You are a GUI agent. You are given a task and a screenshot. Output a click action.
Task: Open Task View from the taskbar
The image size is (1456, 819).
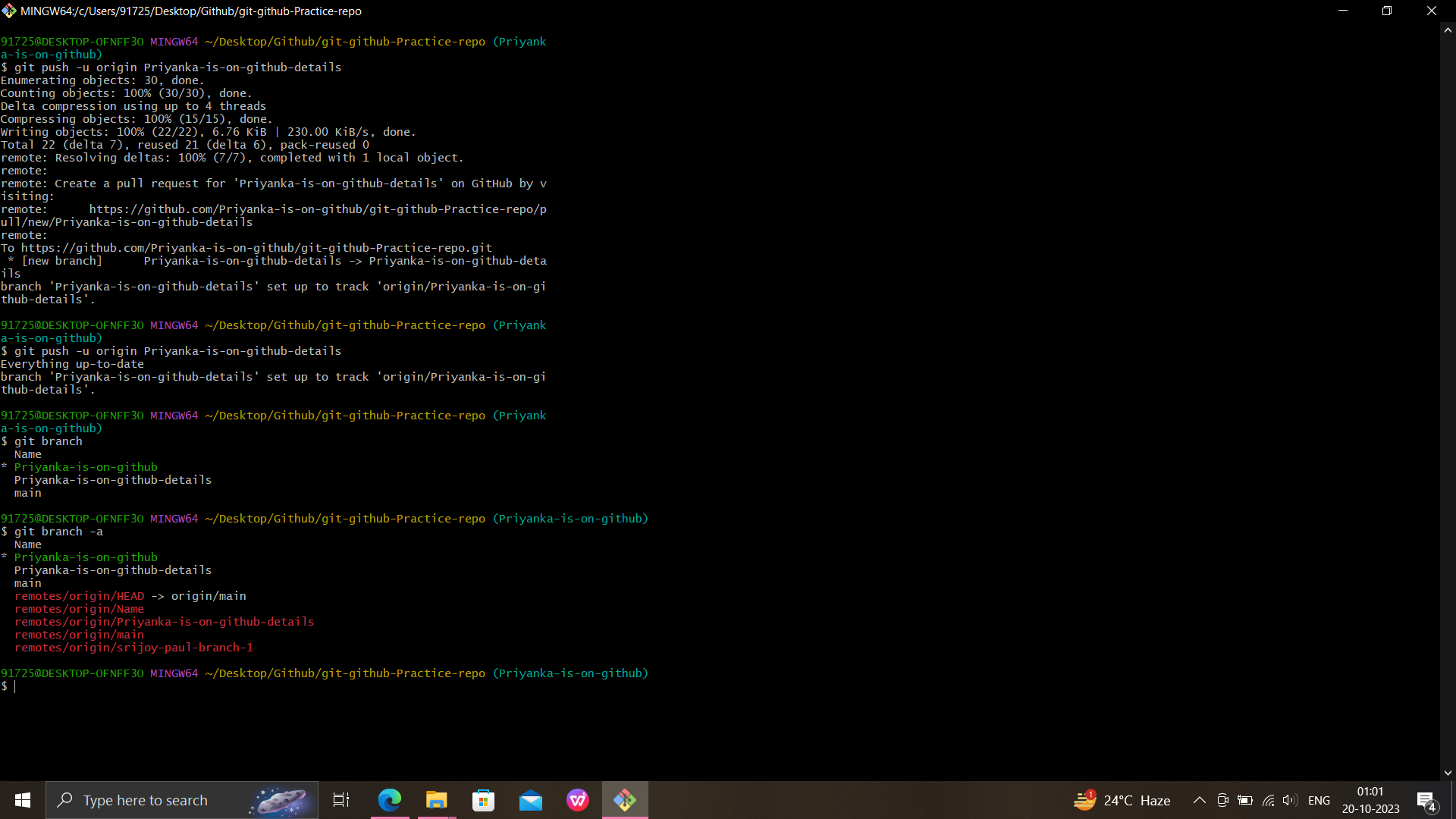click(x=340, y=800)
